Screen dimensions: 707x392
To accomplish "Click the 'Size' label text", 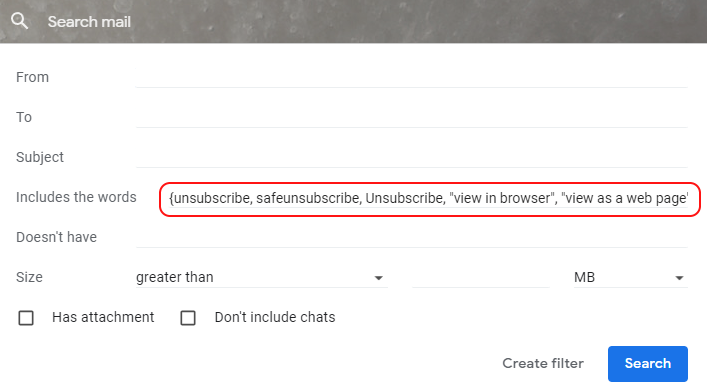I will [29, 277].
